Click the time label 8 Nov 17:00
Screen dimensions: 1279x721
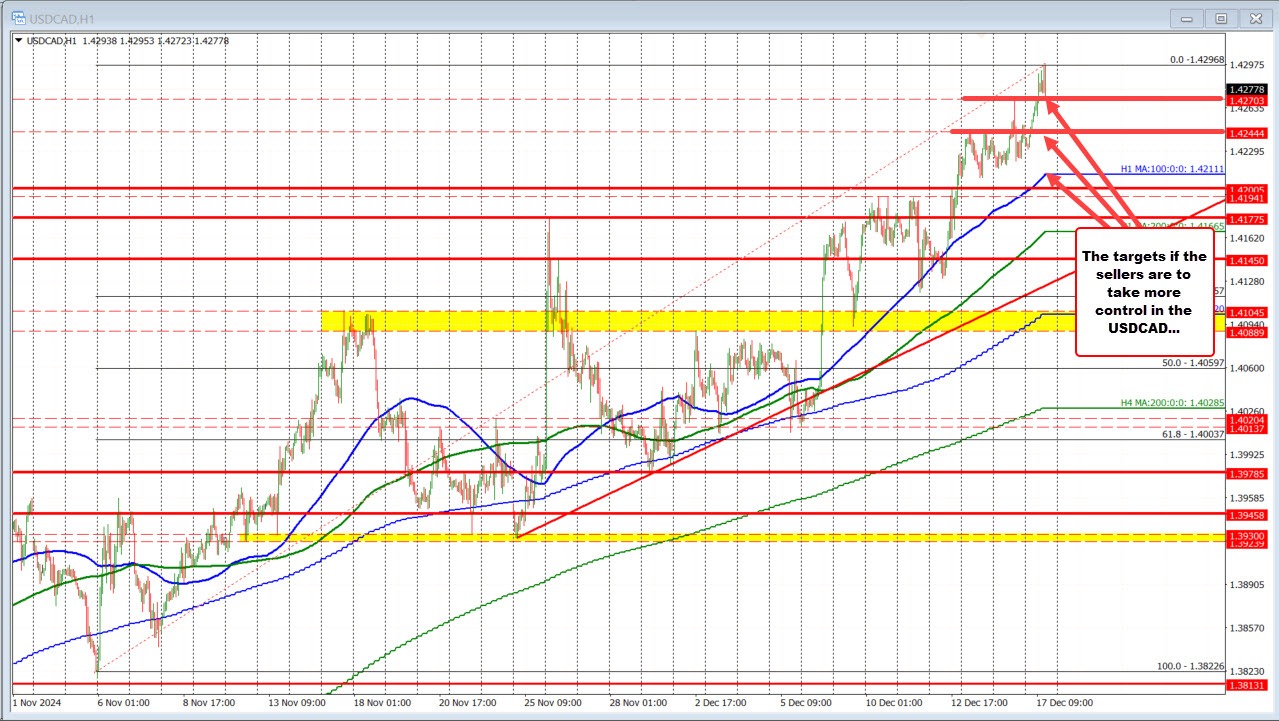(x=208, y=704)
